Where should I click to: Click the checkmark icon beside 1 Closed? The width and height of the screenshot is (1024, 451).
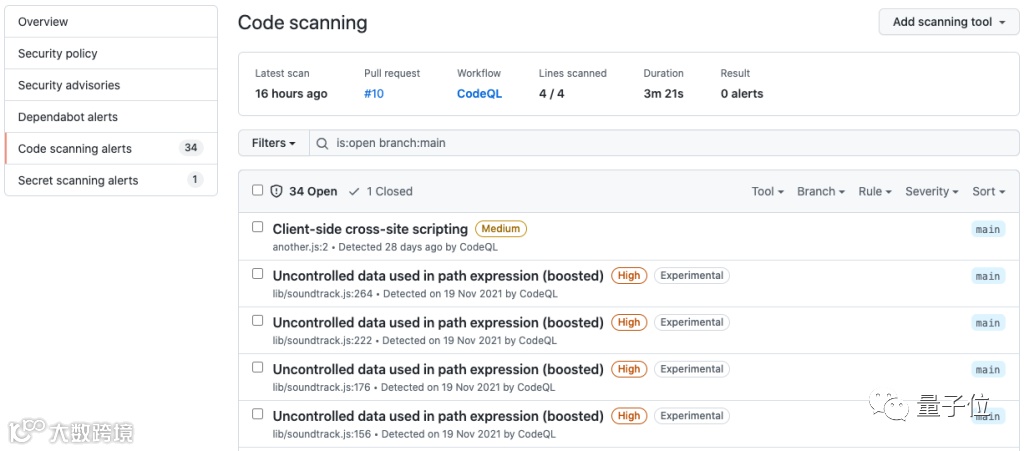point(354,191)
